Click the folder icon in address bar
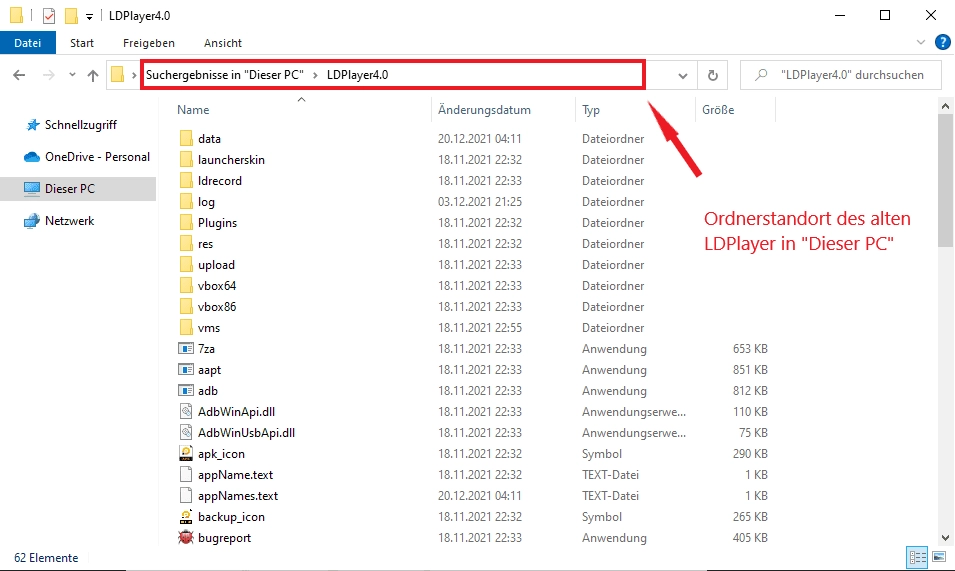 coord(118,75)
